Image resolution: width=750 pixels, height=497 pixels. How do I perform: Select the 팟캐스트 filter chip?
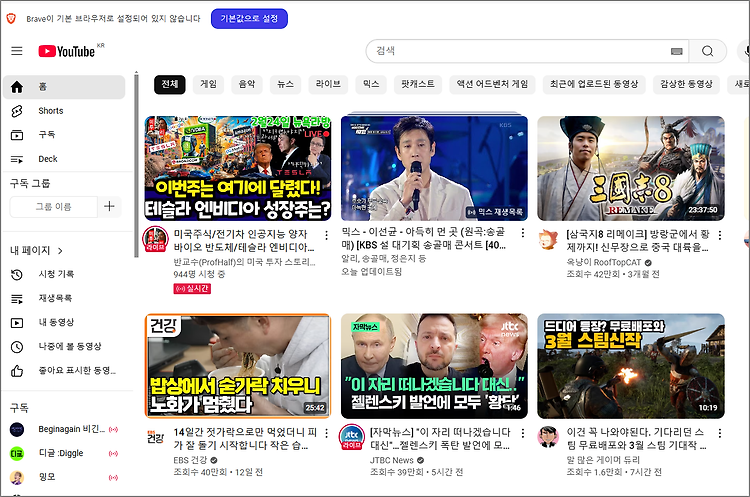click(418, 84)
